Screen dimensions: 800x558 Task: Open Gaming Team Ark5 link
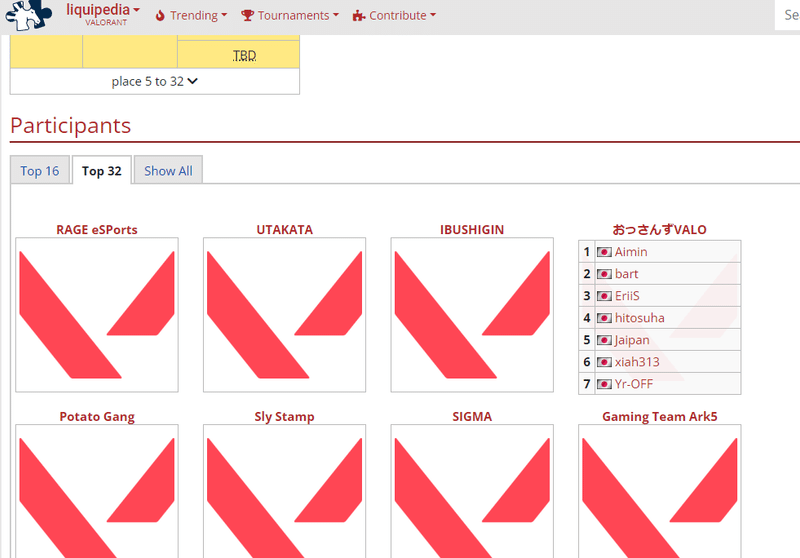660,417
